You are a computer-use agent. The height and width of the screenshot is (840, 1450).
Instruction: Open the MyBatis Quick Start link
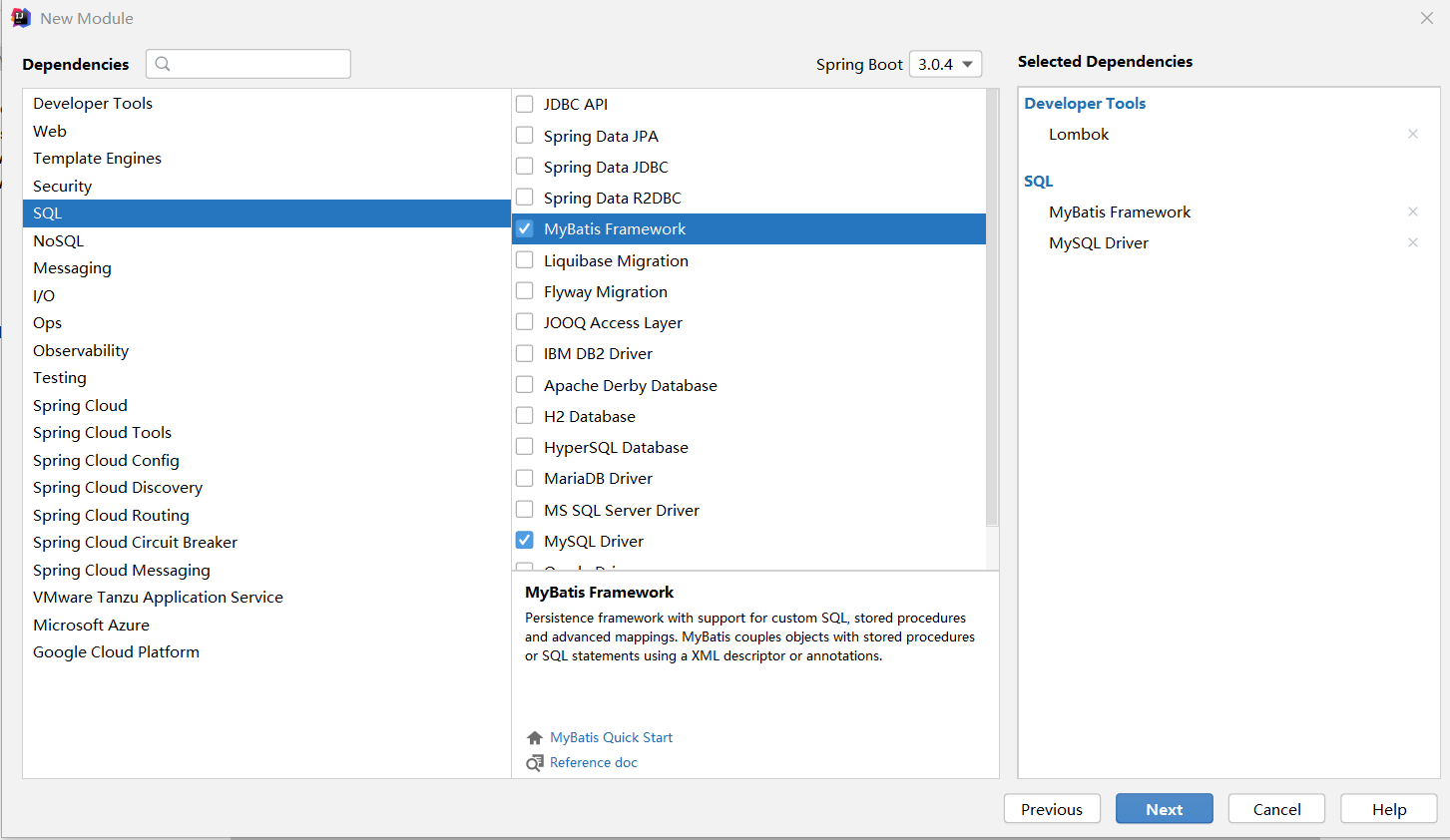(x=611, y=738)
